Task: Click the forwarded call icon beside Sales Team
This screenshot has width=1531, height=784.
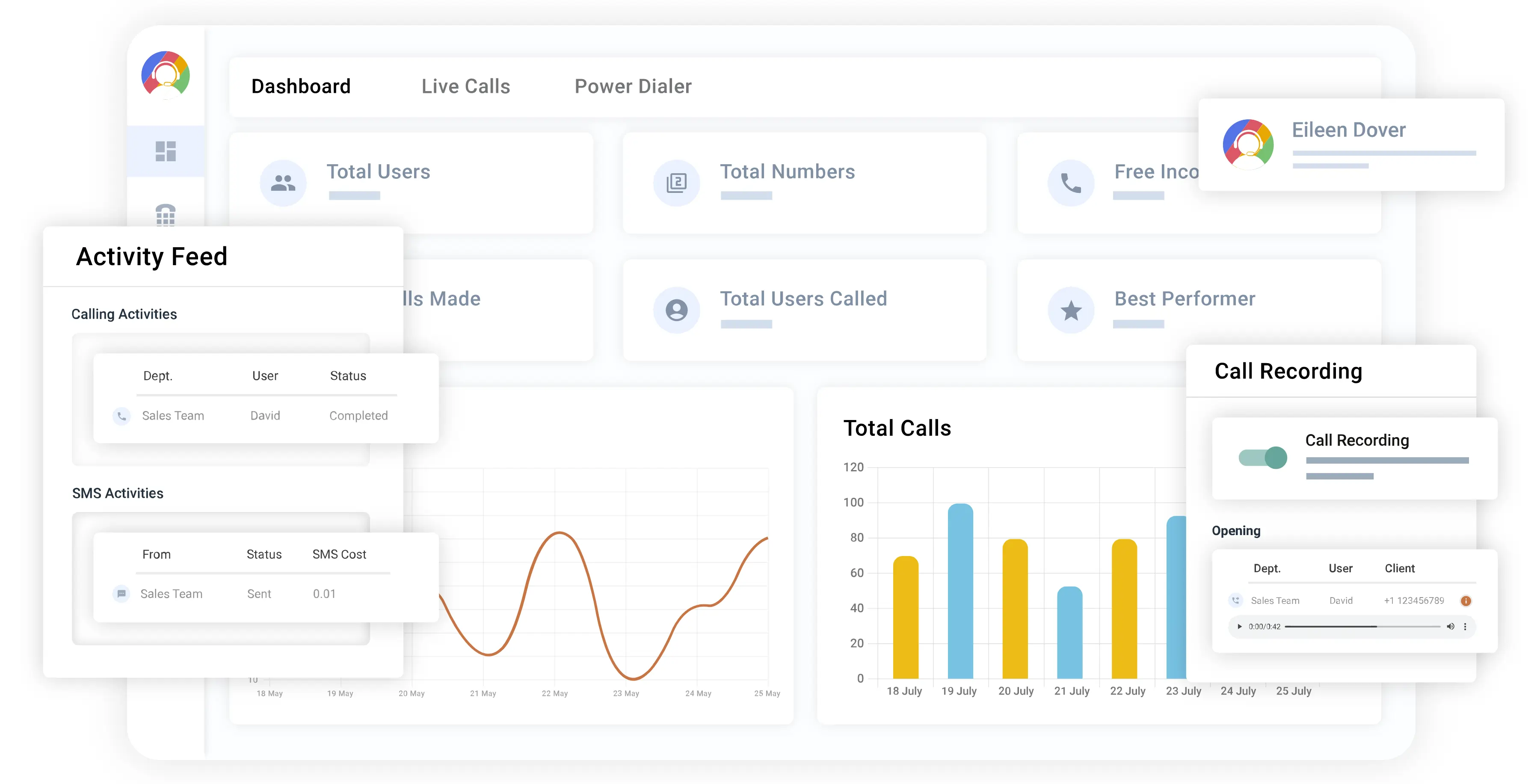Action: pos(1235,601)
